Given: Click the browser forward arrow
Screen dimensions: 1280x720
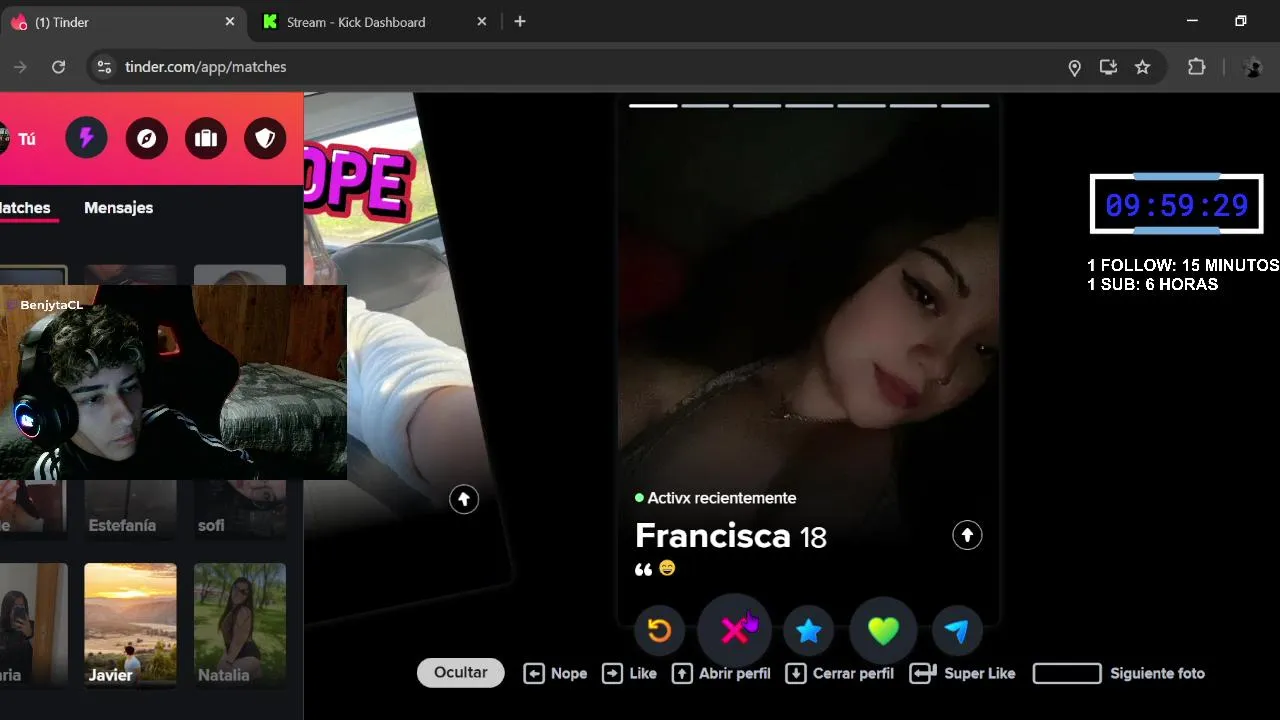Looking at the screenshot, I should click(18, 67).
